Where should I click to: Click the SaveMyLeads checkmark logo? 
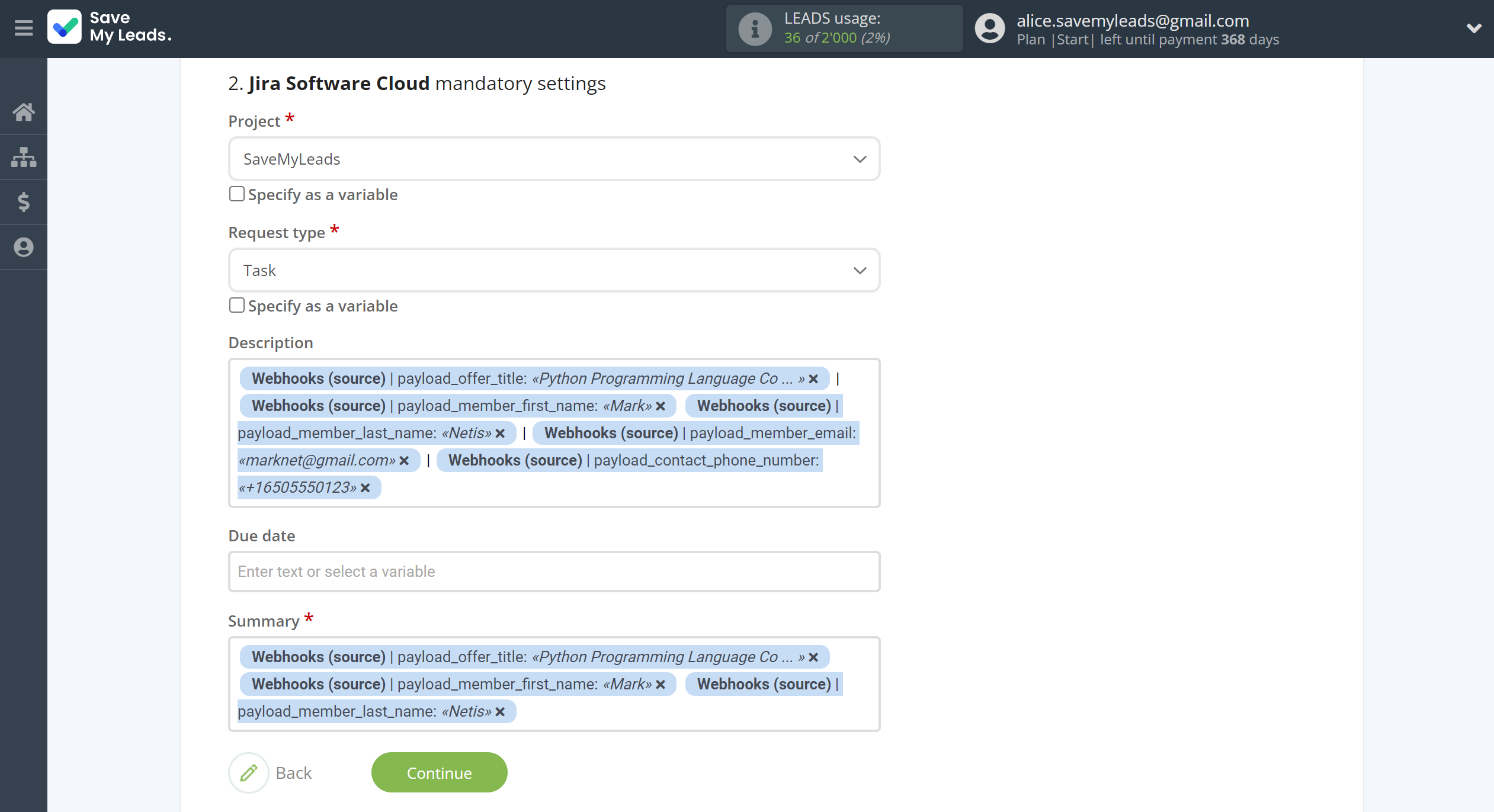pos(65,27)
